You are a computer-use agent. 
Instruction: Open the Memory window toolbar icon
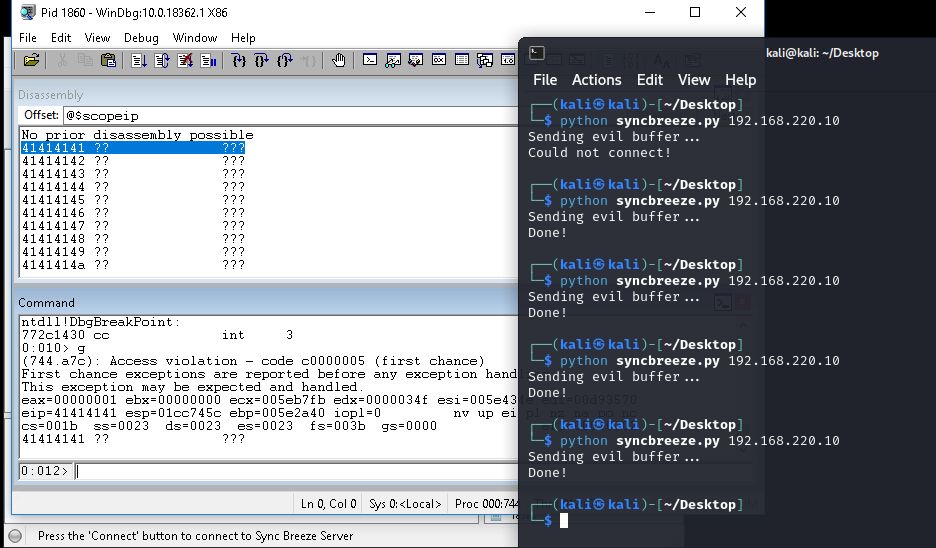(461, 60)
